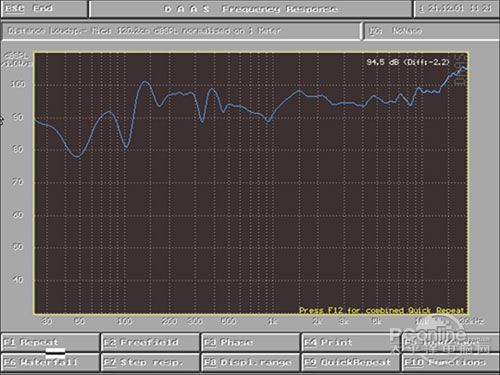Show F7 Step response
Image resolution: width=500 pixels, height=375 pixels.
coord(150,362)
